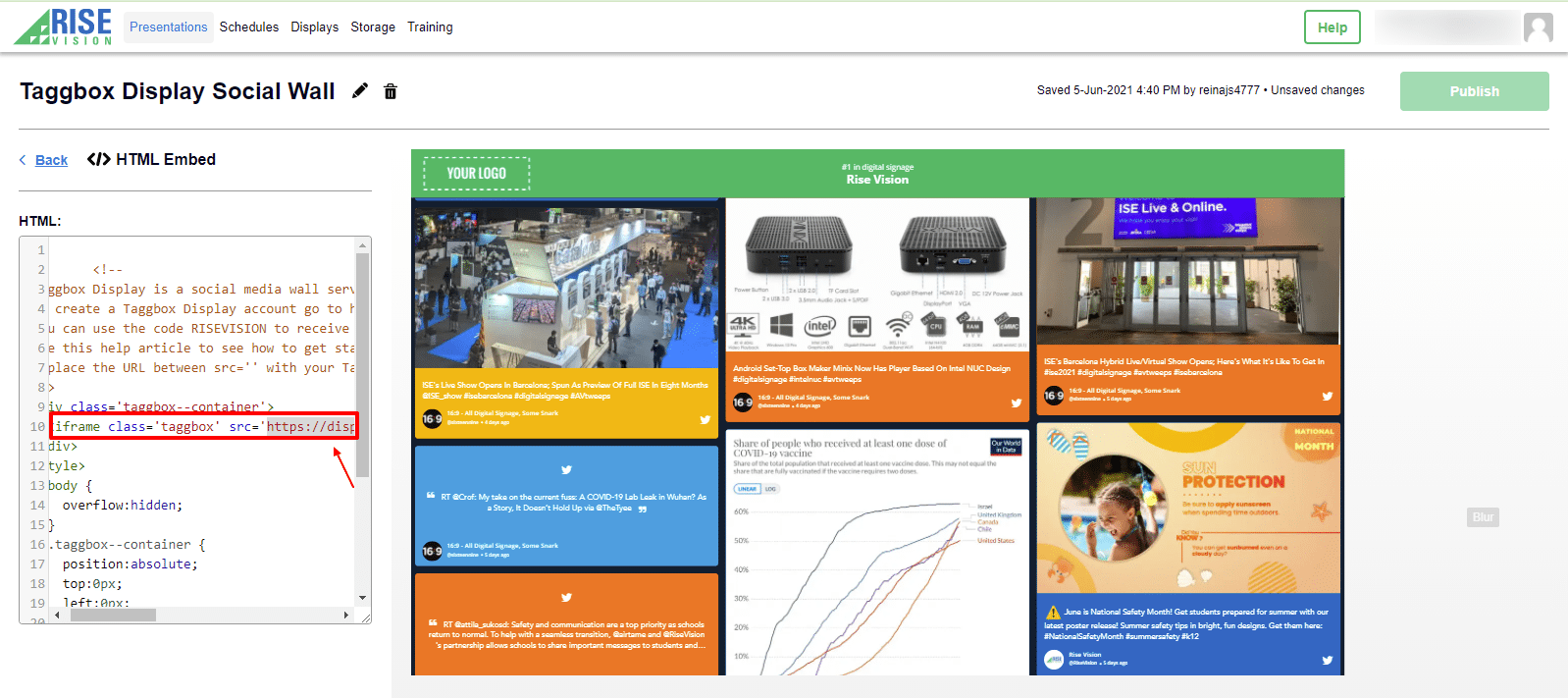Click the HTML Embed code icon
1568x698 pixels.
pyautogui.click(x=98, y=159)
